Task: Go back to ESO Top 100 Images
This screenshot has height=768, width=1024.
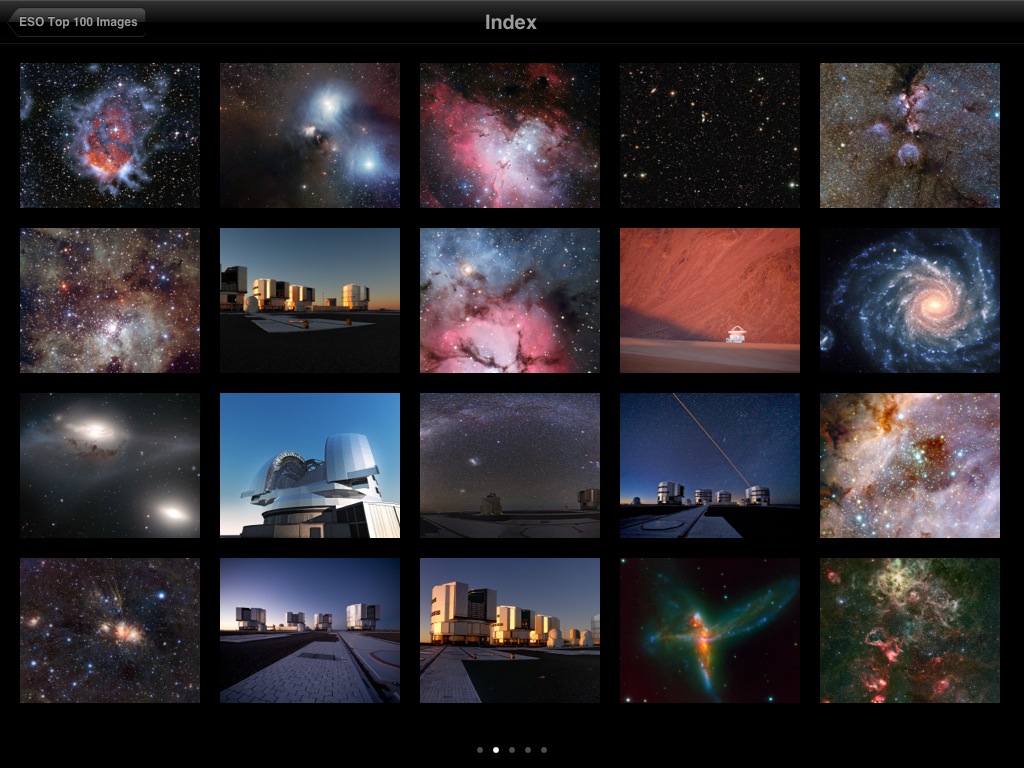Action: 77,22
